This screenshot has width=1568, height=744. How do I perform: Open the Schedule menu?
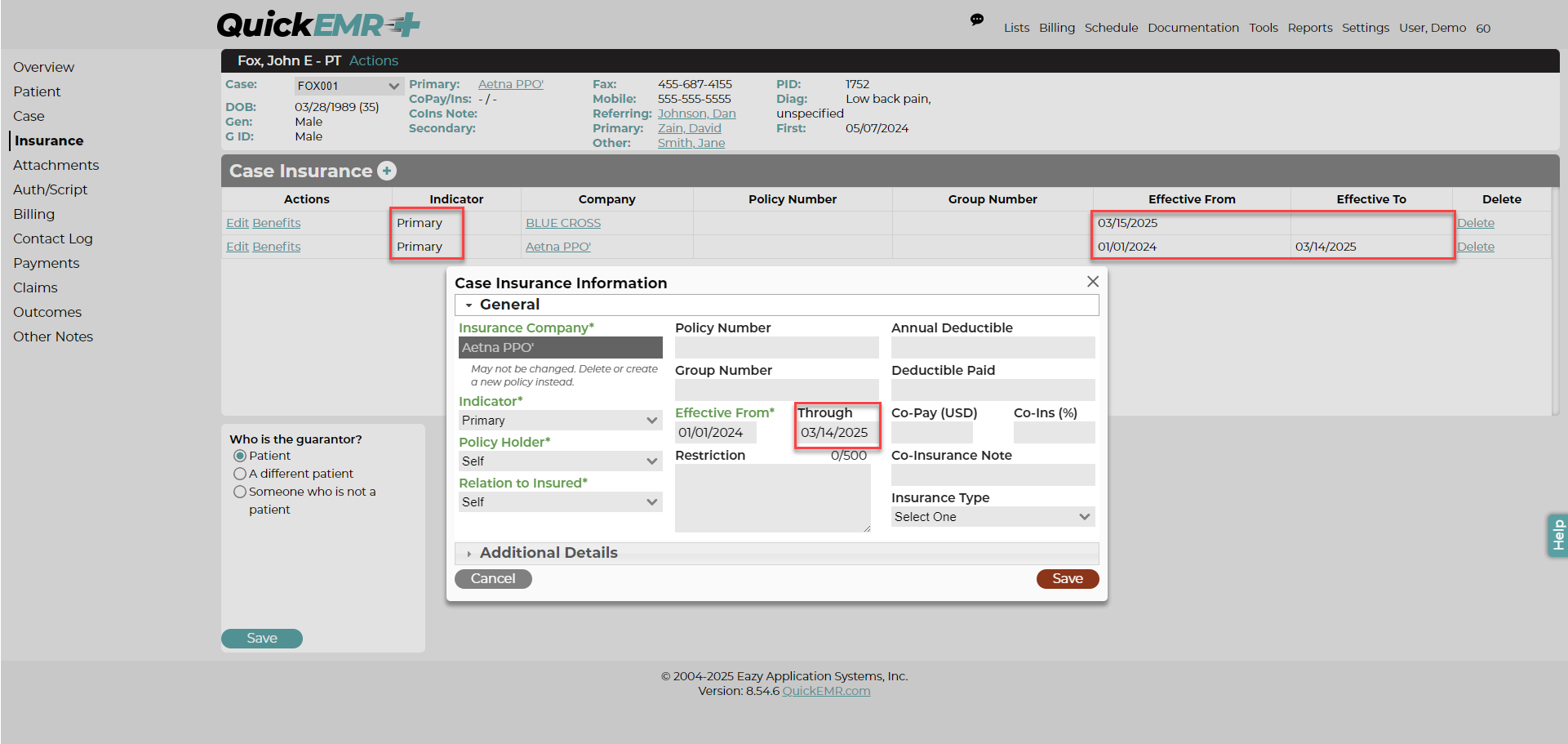1111,28
